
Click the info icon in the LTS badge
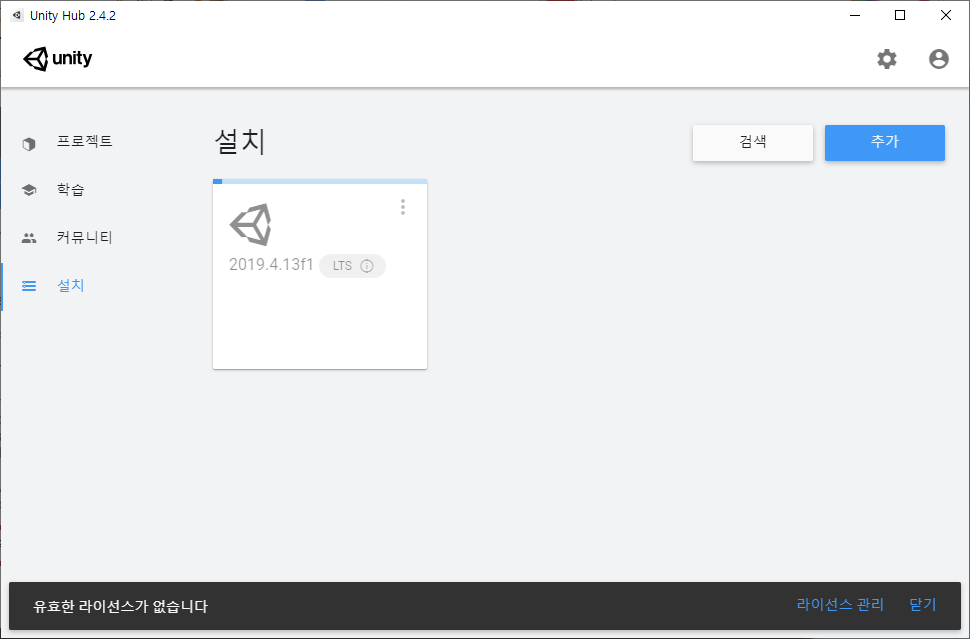(x=367, y=266)
